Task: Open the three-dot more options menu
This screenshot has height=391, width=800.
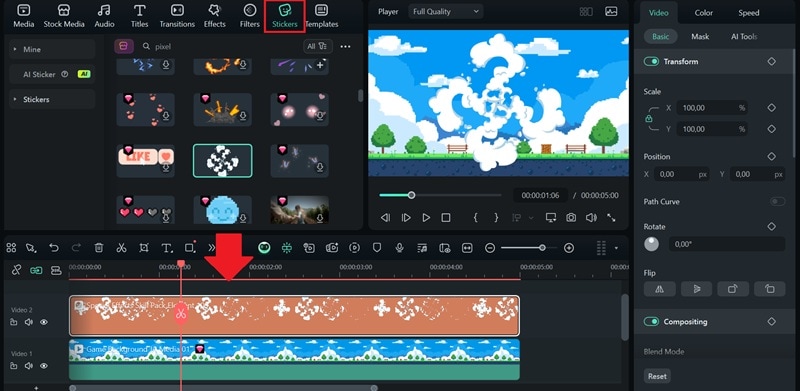Action: (345, 46)
